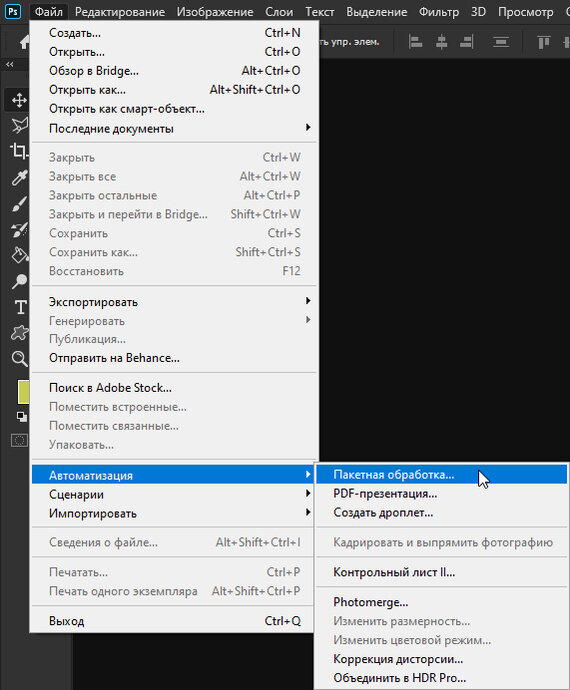Select the Crop tool
Viewport: 570px width, 690px height.
[18, 151]
